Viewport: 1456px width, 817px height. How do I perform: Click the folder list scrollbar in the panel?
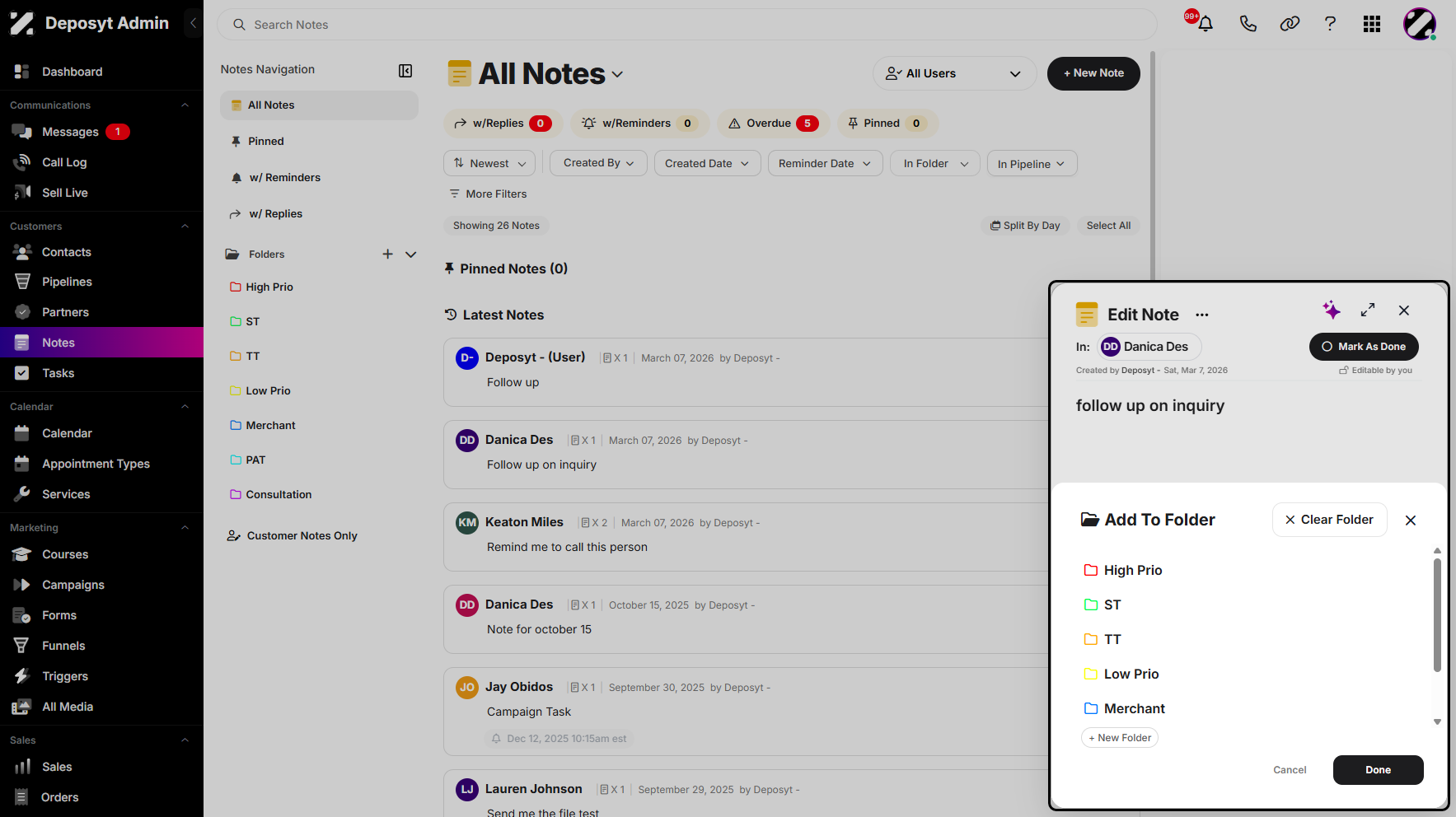(x=1437, y=615)
